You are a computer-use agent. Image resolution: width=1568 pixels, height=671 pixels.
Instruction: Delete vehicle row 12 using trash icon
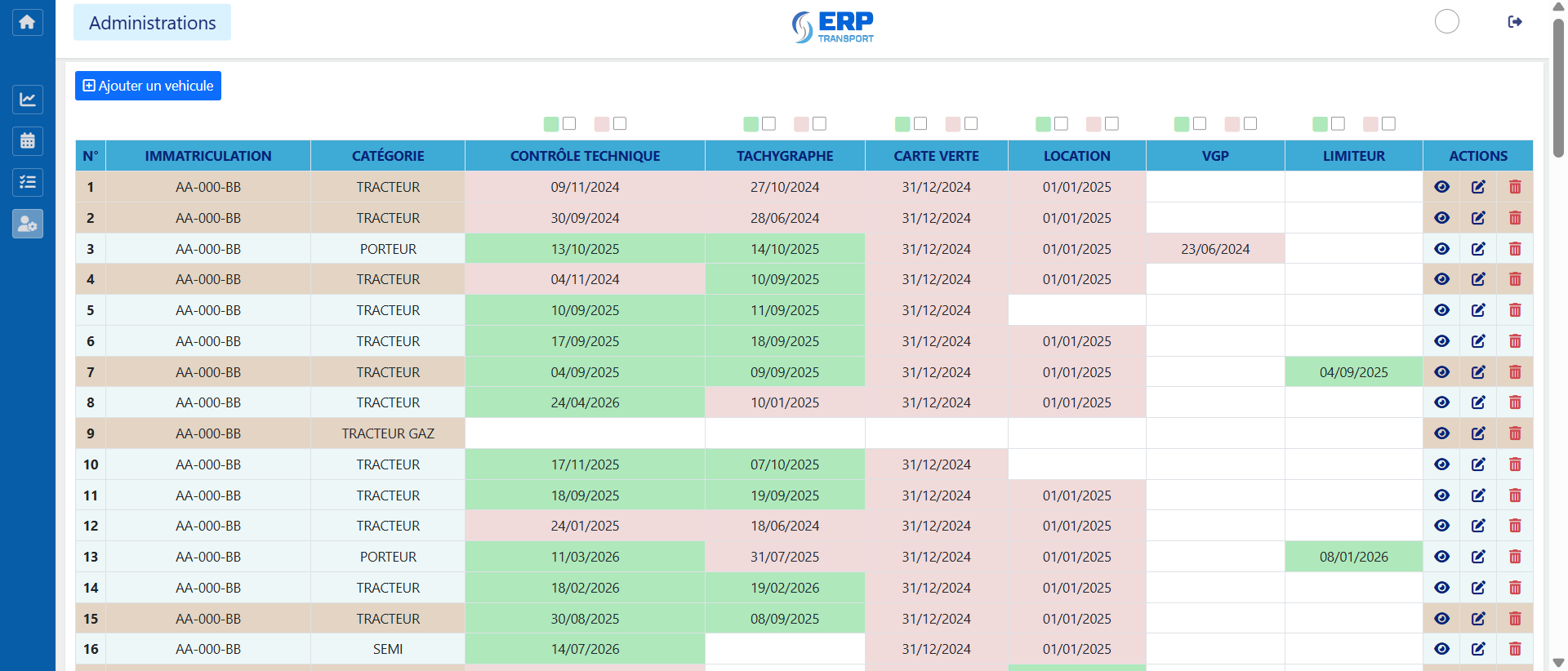coord(1515,526)
